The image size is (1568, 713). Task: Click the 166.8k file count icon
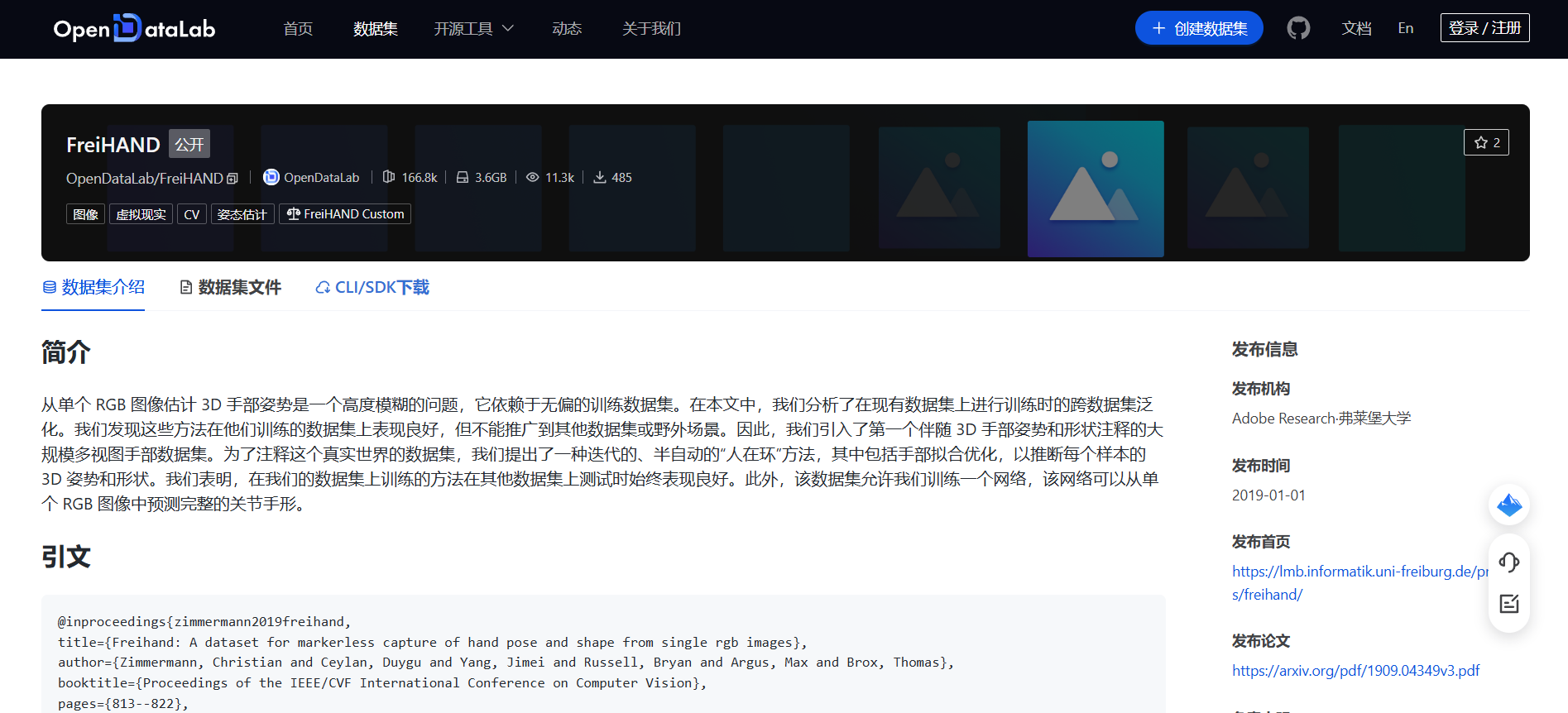coord(389,177)
